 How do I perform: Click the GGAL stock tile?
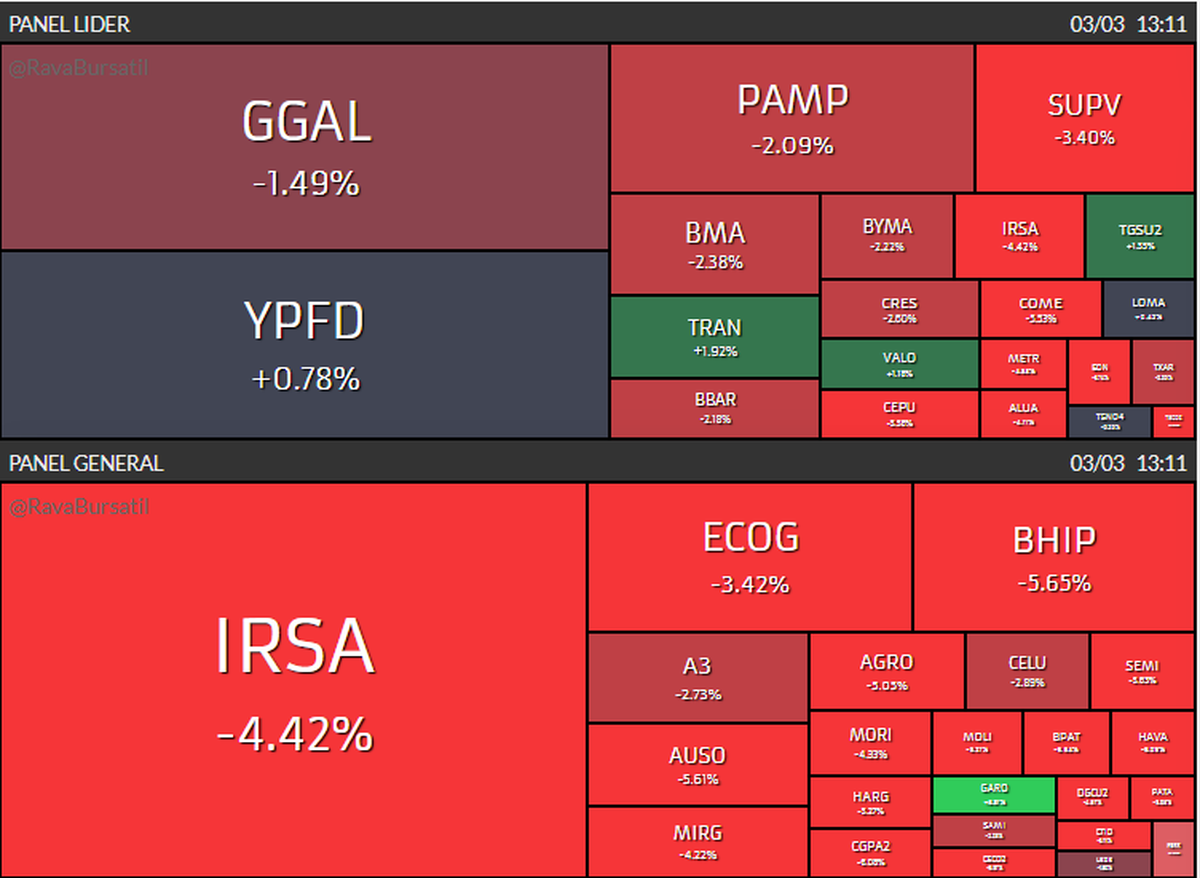pyautogui.click(x=305, y=147)
